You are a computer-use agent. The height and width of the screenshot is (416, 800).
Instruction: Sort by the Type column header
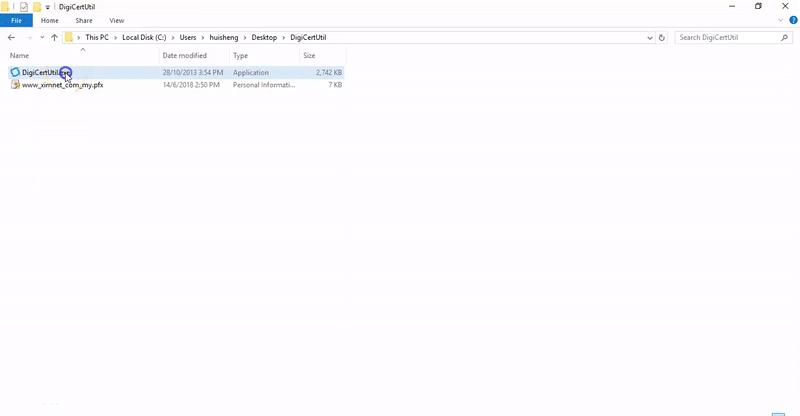pos(240,56)
